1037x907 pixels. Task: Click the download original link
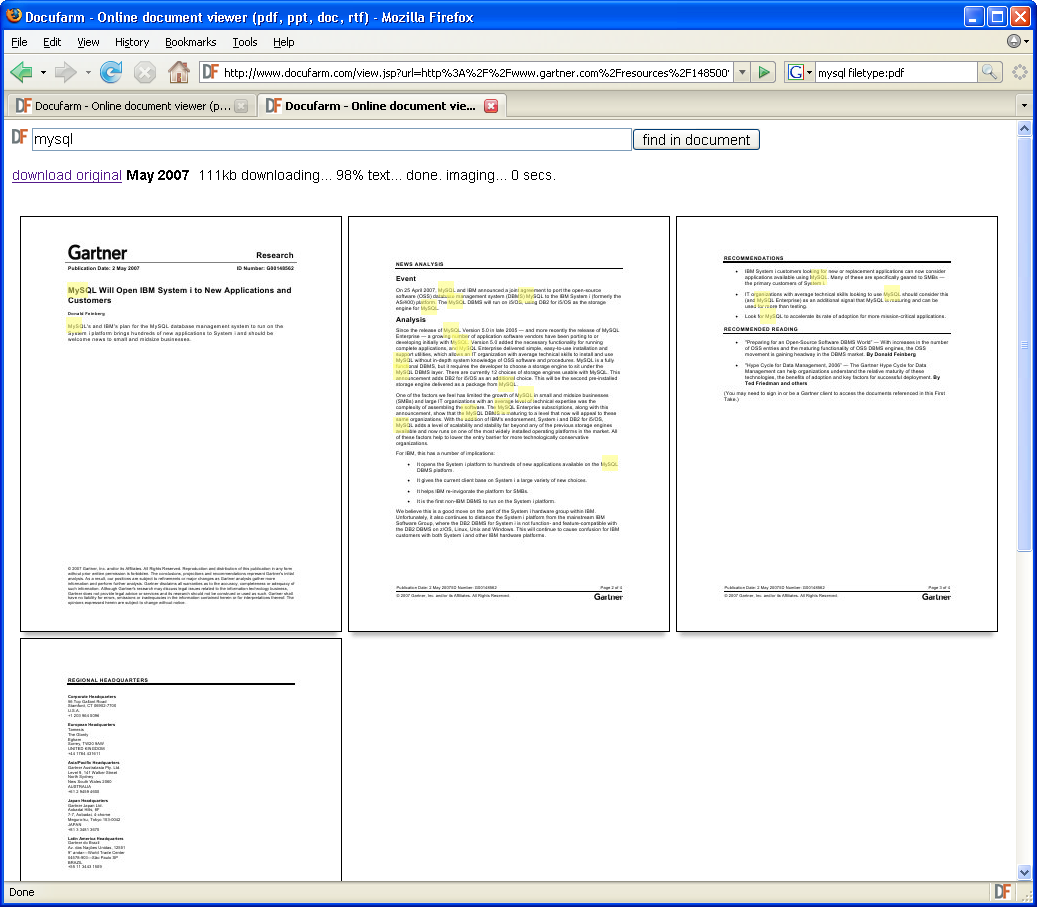coord(67,175)
